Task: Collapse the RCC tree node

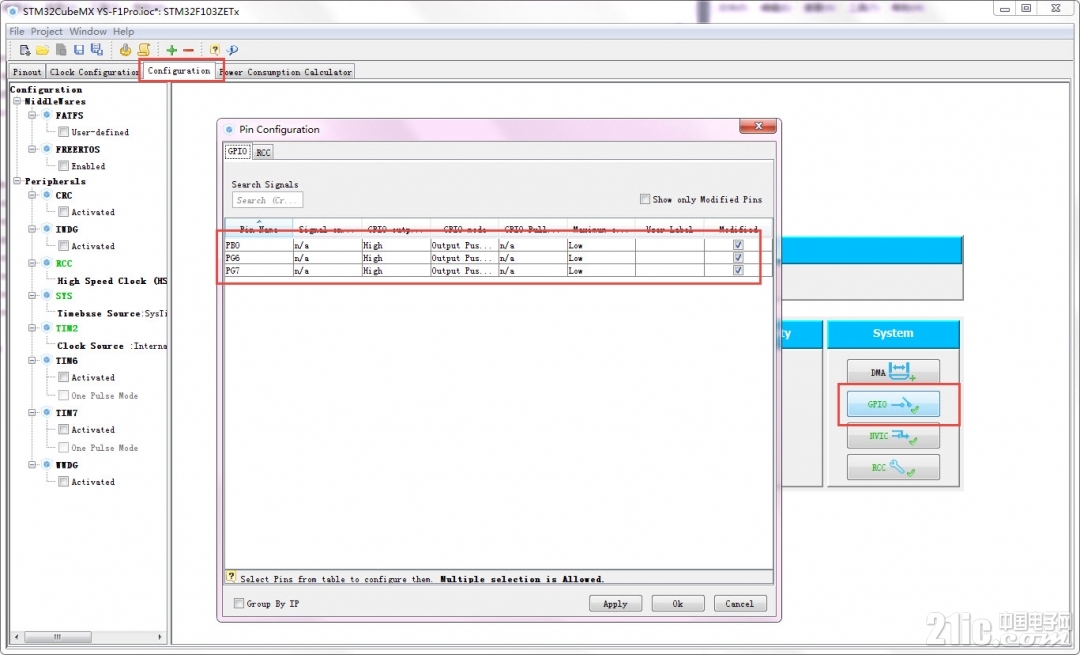Action: [32, 263]
